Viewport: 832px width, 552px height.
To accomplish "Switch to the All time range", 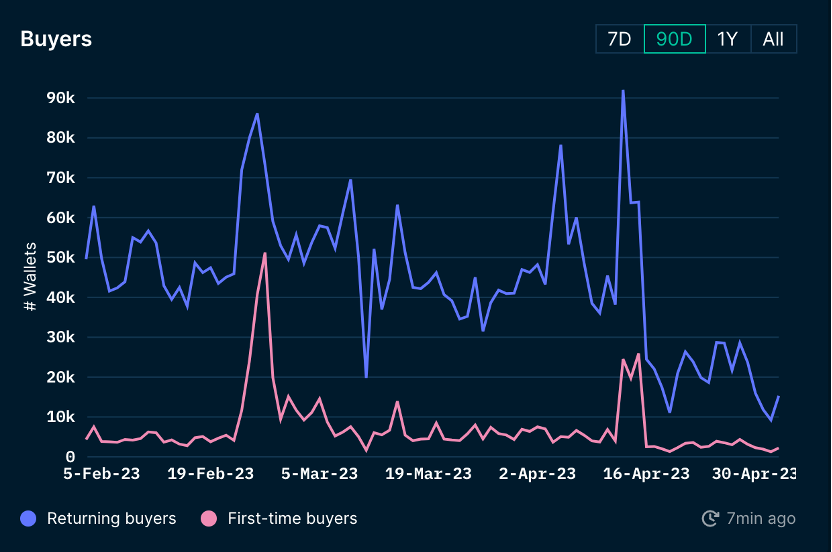I will coord(773,39).
